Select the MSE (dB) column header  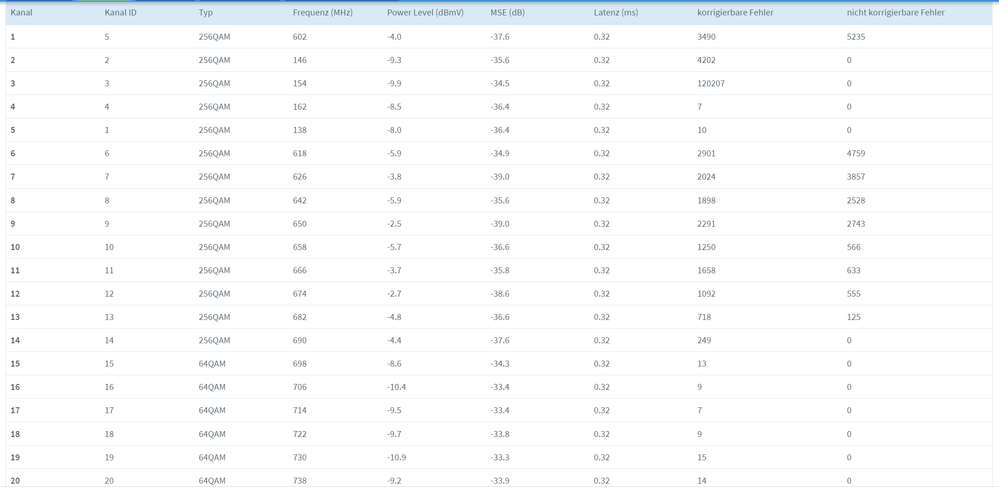point(507,13)
